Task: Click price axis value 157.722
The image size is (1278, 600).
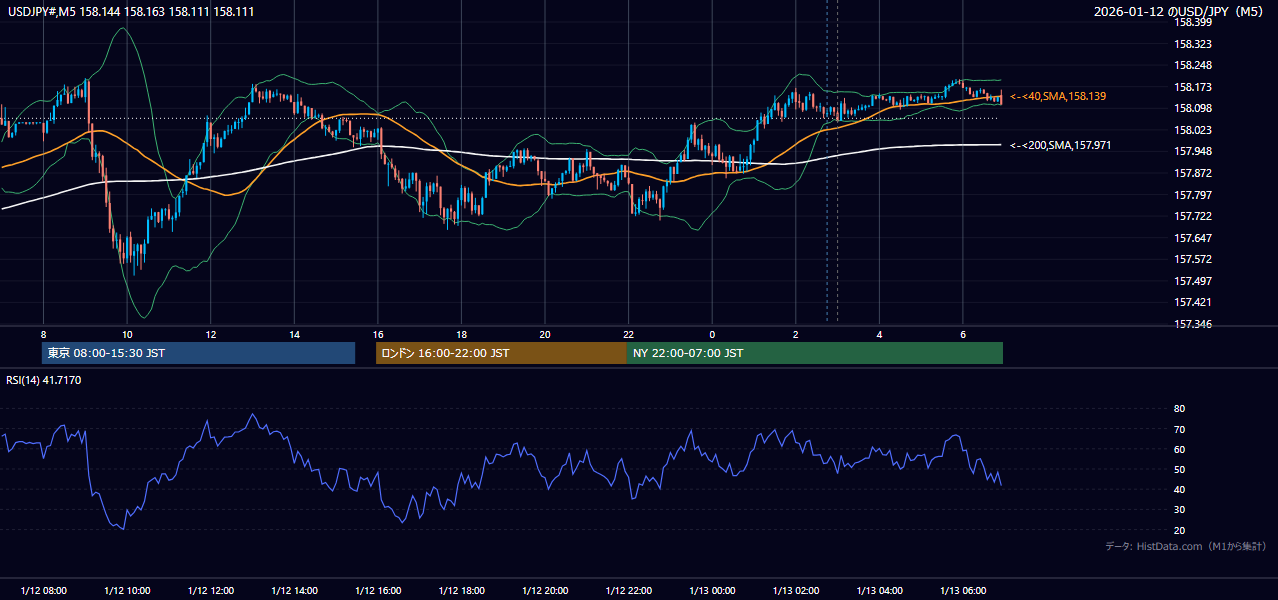Action: point(1195,216)
